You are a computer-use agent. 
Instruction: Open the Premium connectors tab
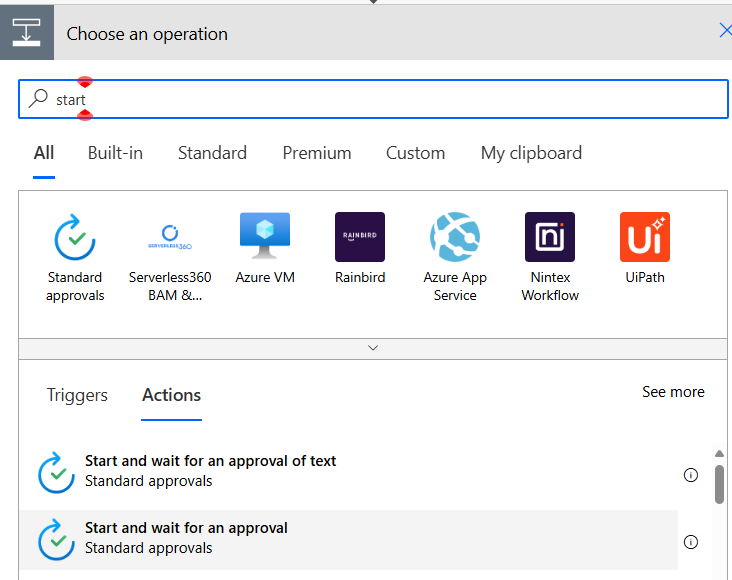pos(316,153)
